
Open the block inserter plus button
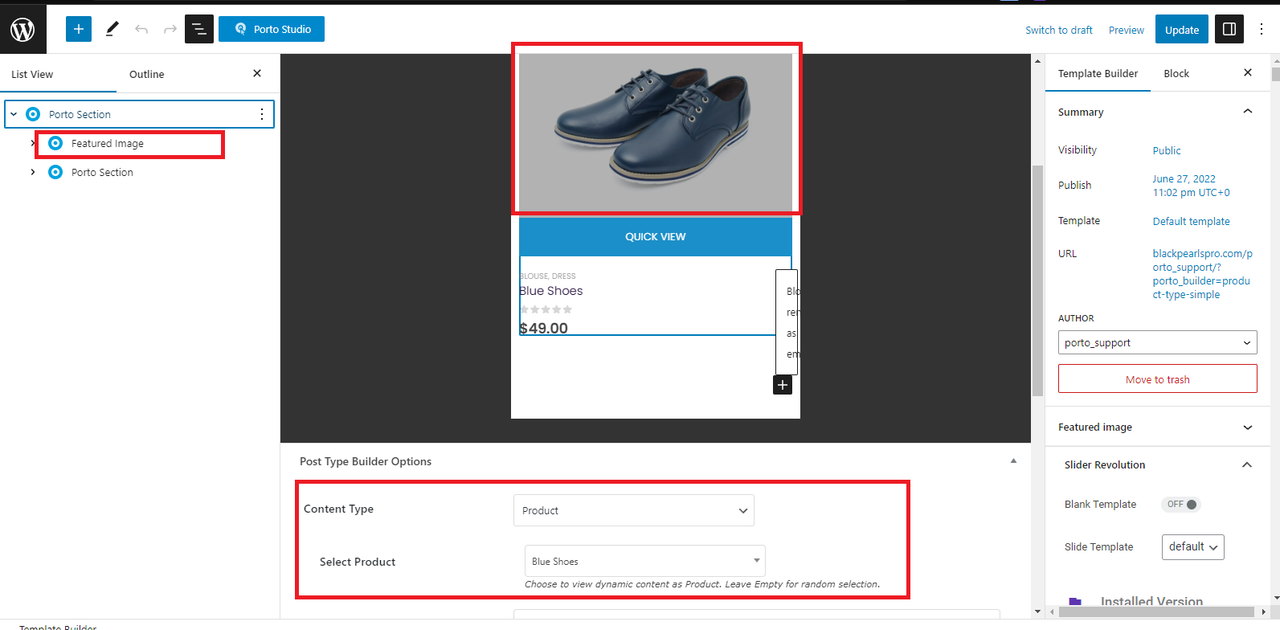[x=79, y=29]
